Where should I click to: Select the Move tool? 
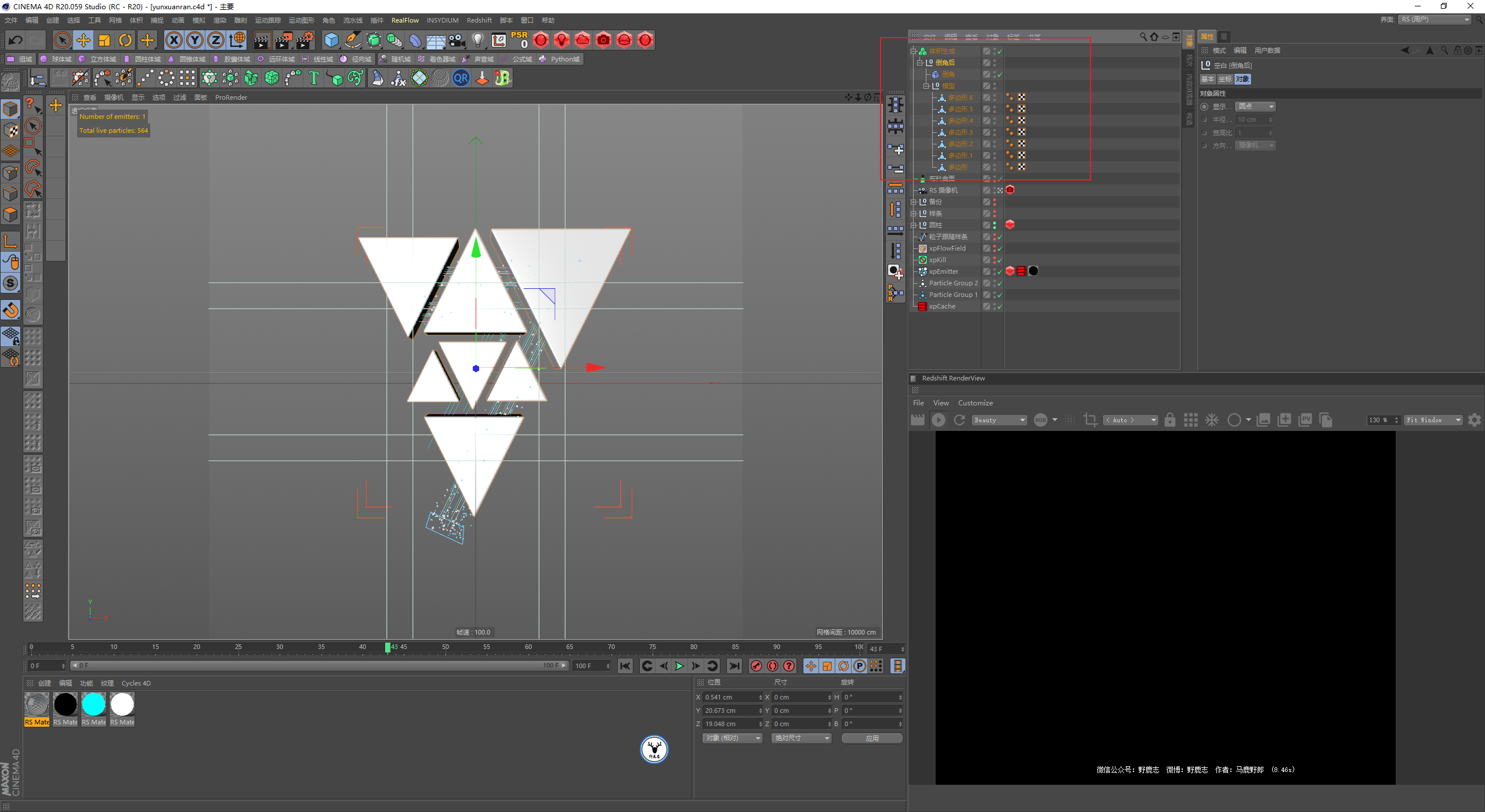coord(84,40)
